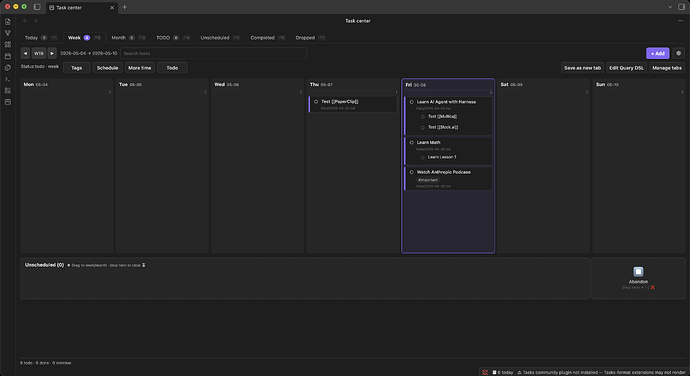Image resolution: width=690 pixels, height=376 pixels.
Task: Click Edit Query DSL button
Action: pyautogui.click(x=626, y=68)
